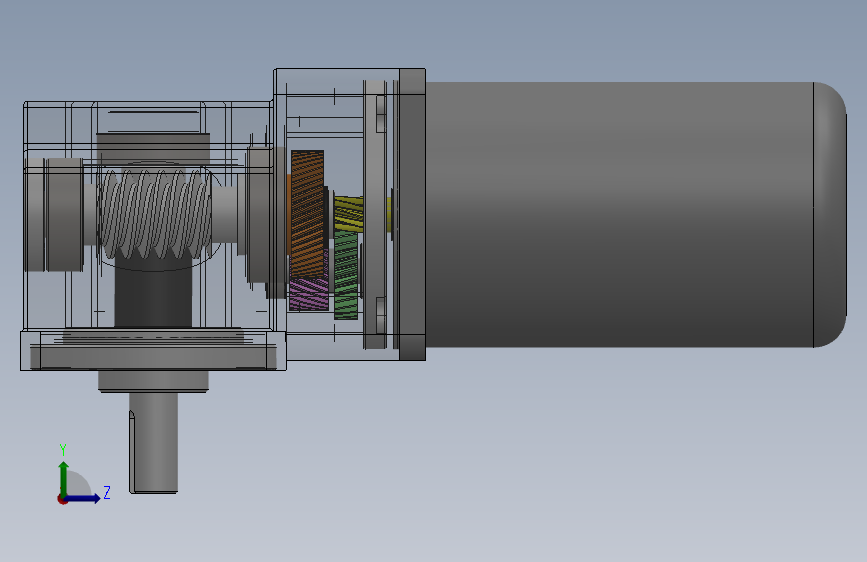The width and height of the screenshot is (867, 562).
Task: Select the keyed output shaft at bottom
Action: tap(154, 443)
